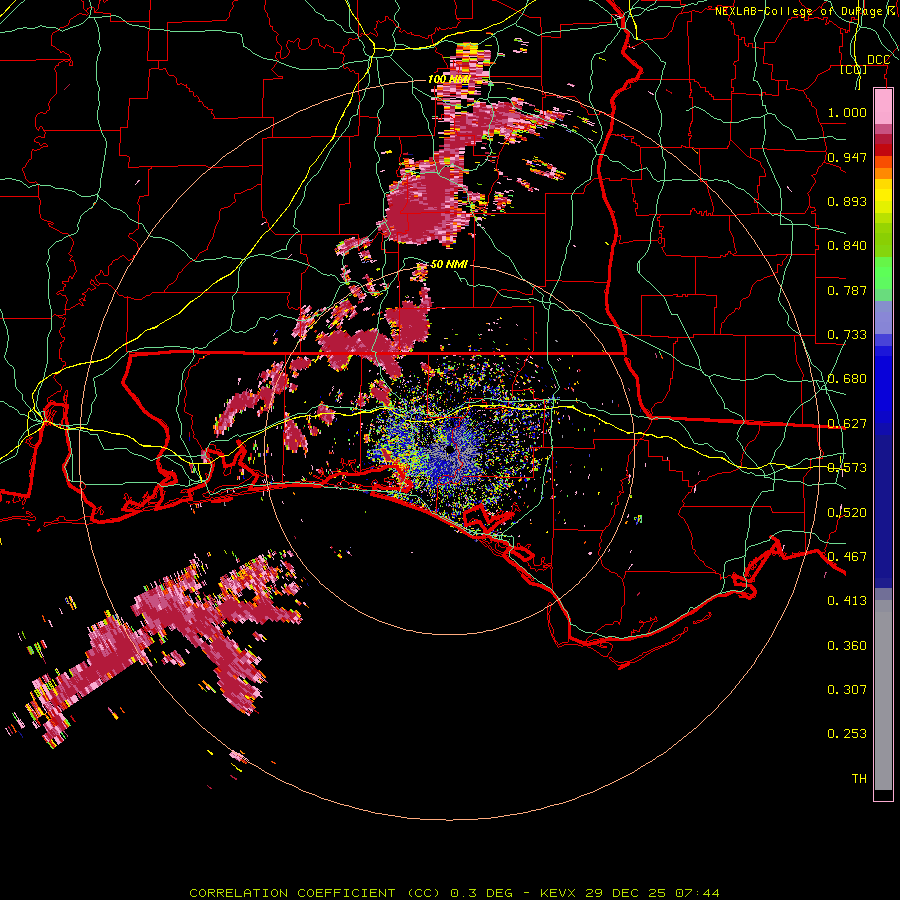
Task: Pick the bright green color bar segment
Action: (883, 274)
